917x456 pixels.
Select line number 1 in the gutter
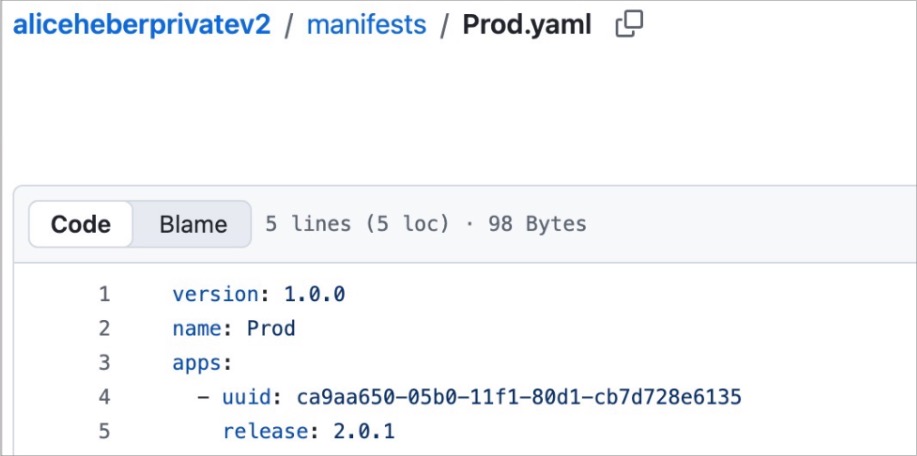click(x=104, y=295)
